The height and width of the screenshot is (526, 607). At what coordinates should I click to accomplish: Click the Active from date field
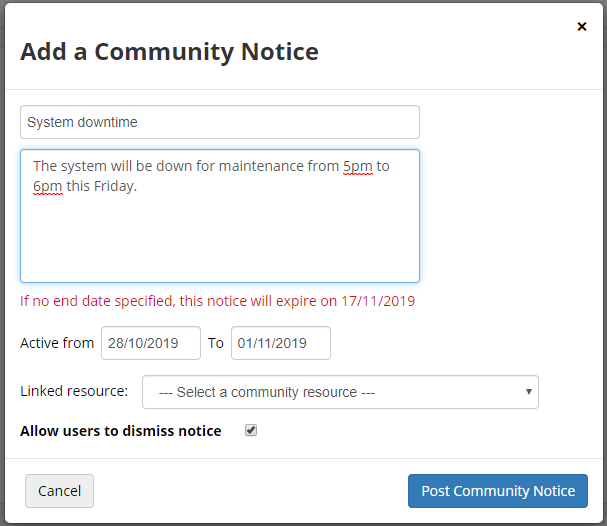pyautogui.click(x=151, y=343)
